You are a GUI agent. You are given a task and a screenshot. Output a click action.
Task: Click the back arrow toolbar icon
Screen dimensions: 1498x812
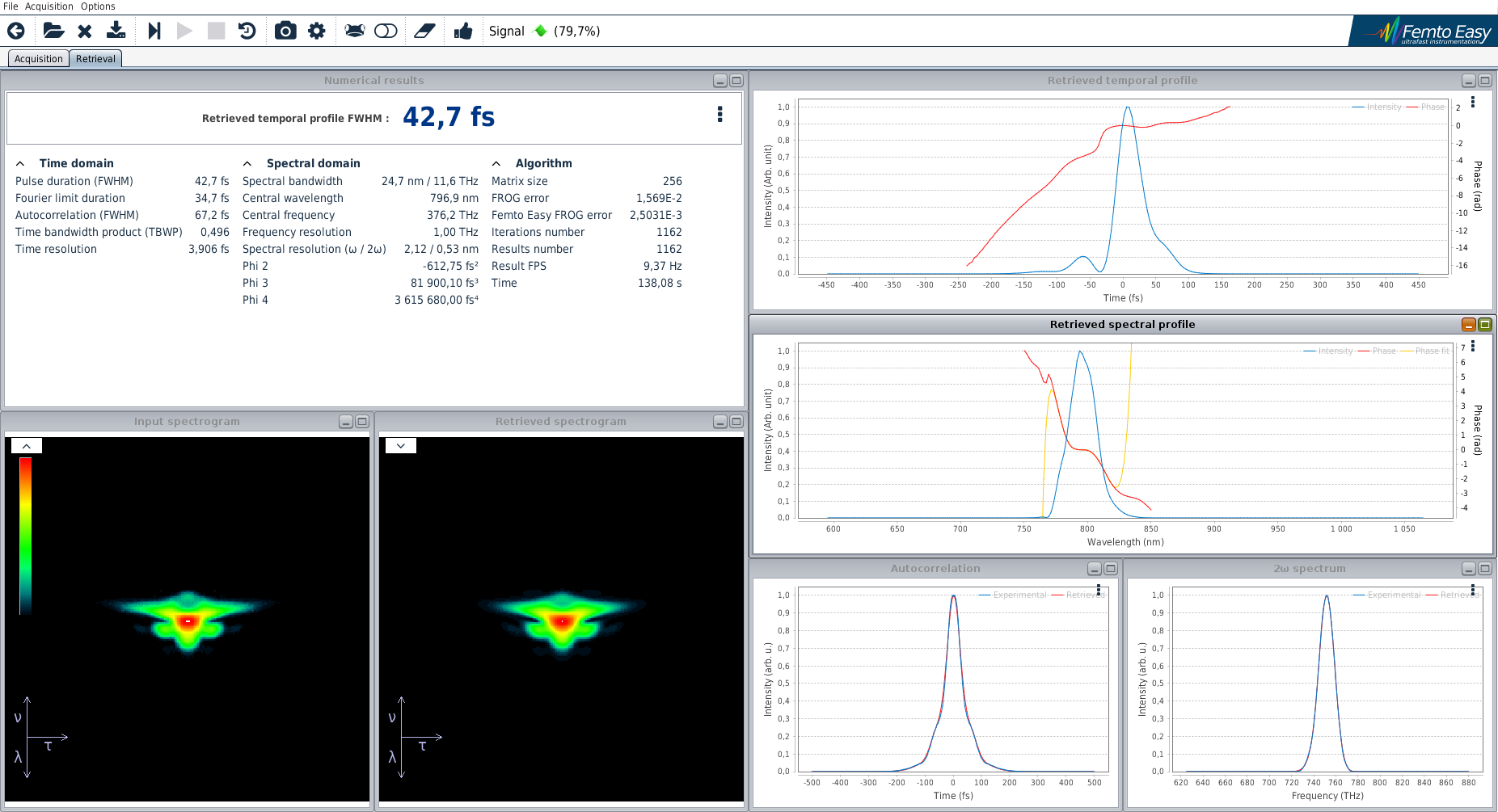(16, 31)
